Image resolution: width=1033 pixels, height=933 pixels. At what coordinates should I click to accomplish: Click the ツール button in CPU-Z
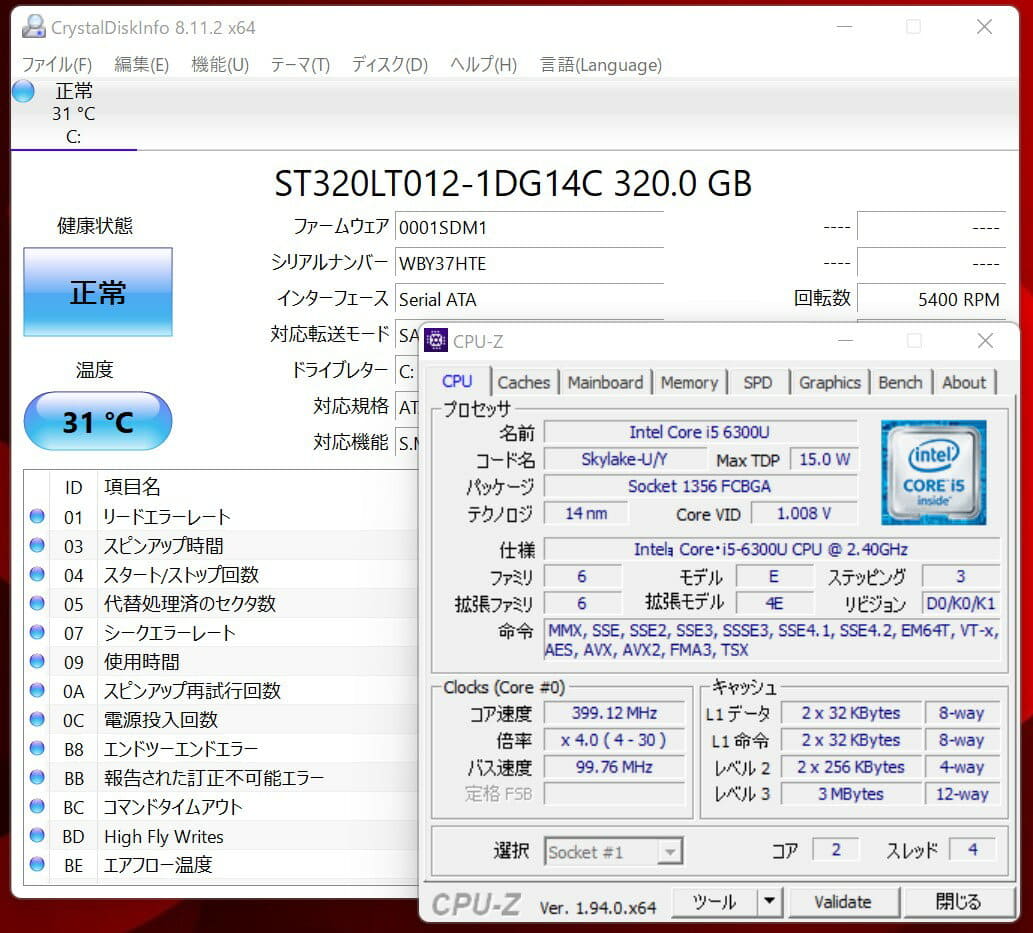pos(714,902)
